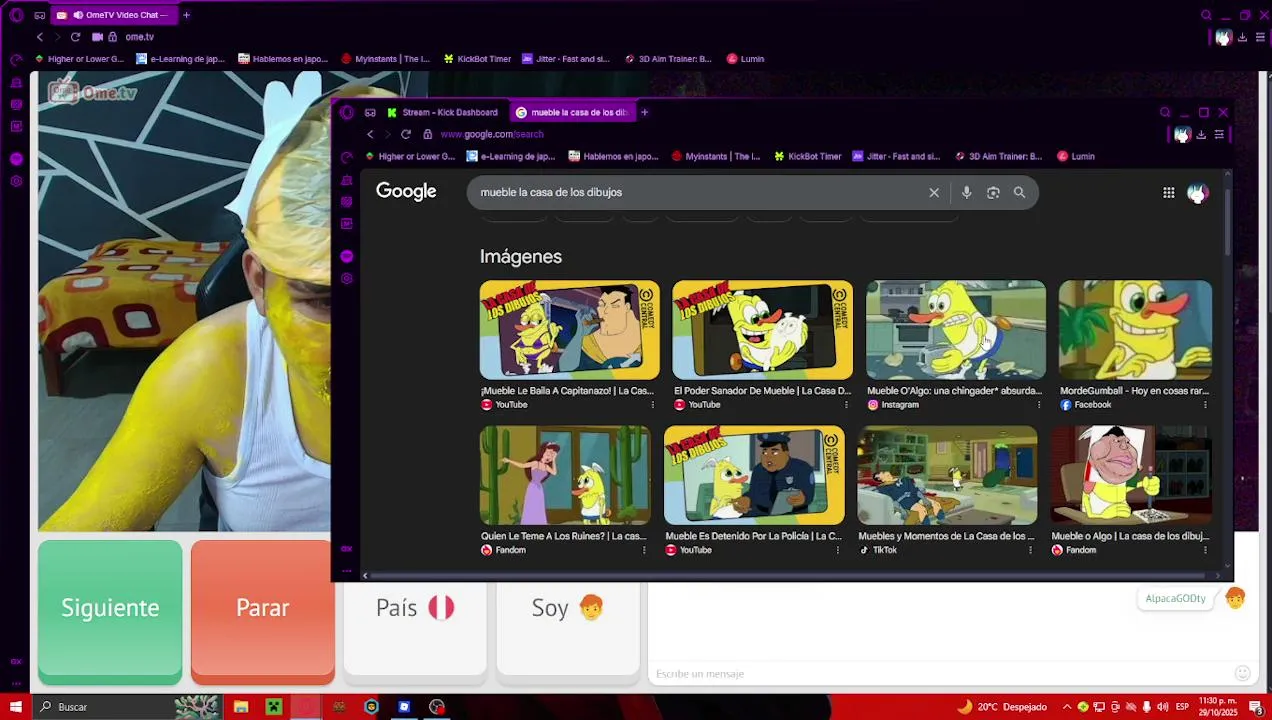Open the Mueble Le Baila A Capitanazo thumbnail
The width and height of the screenshot is (1272, 720).
pos(569,331)
